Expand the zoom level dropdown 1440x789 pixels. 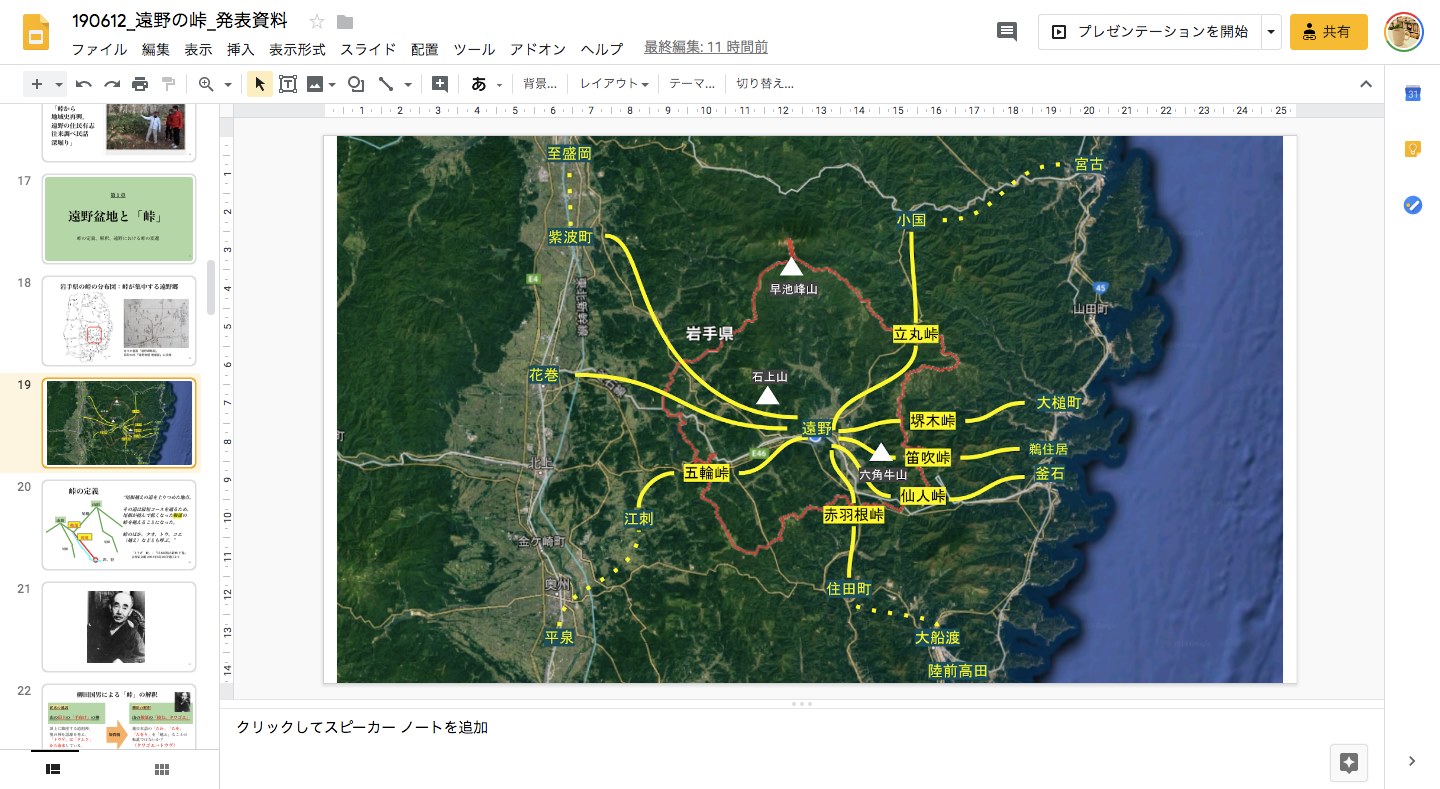(228, 84)
